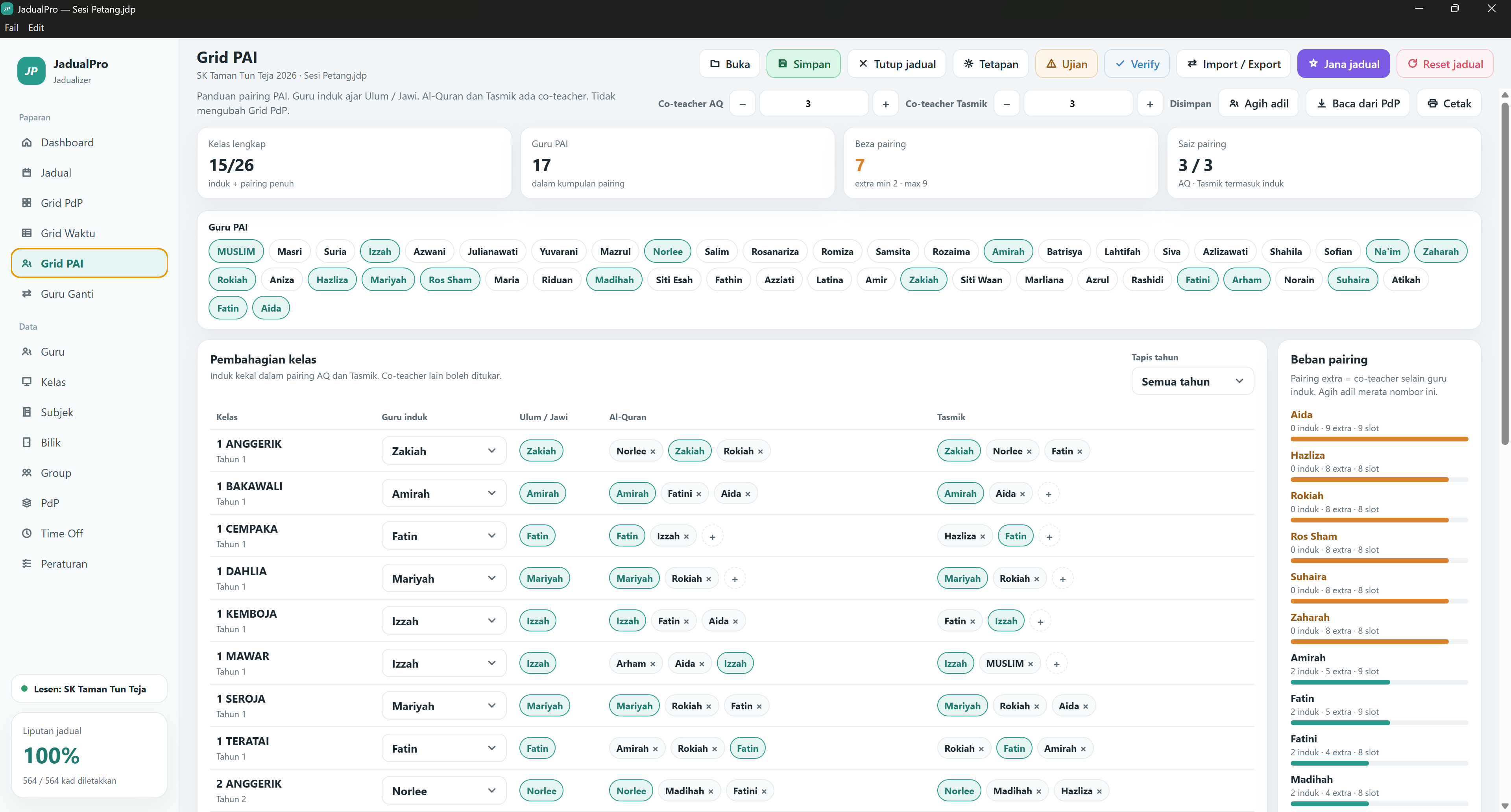The width and height of the screenshot is (1511, 812).
Task: Click Jana jadual to generate timetable
Action: tap(1343, 64)
